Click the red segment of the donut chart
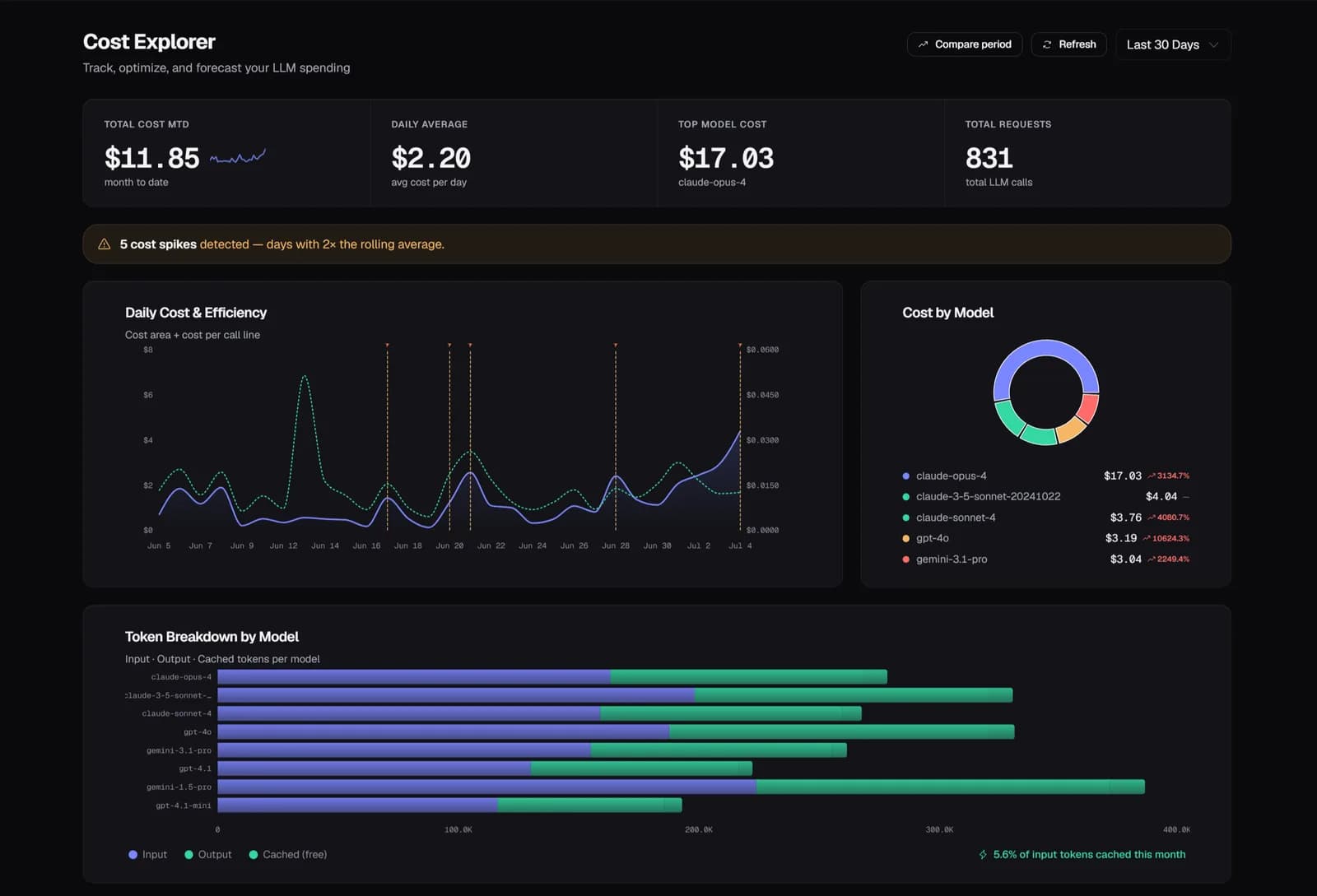Viewport: 1317px width, 896px height. [1088, 409]
